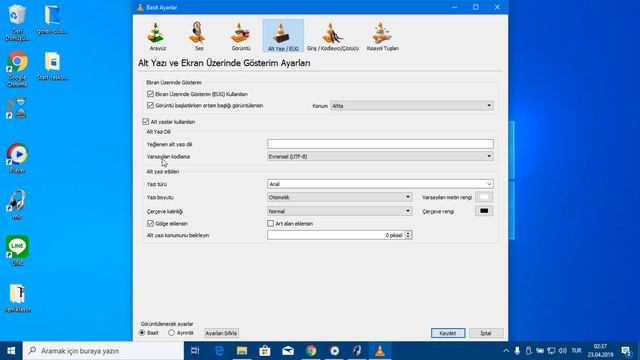Open the Start taskb... desktop file
The height and width of the screenshot is (360, 640).
point(52,65)
